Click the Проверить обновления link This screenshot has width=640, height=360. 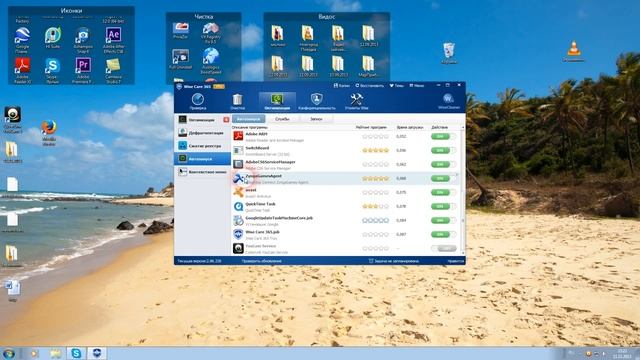pyautogui.click(x=262, y=261)
